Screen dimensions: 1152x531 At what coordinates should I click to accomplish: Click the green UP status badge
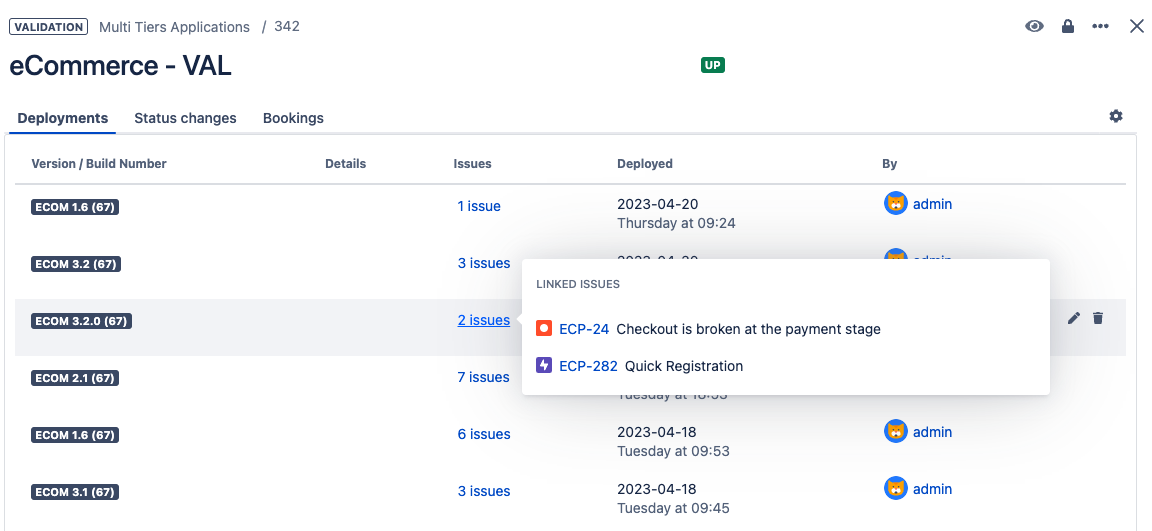(712, 66)
